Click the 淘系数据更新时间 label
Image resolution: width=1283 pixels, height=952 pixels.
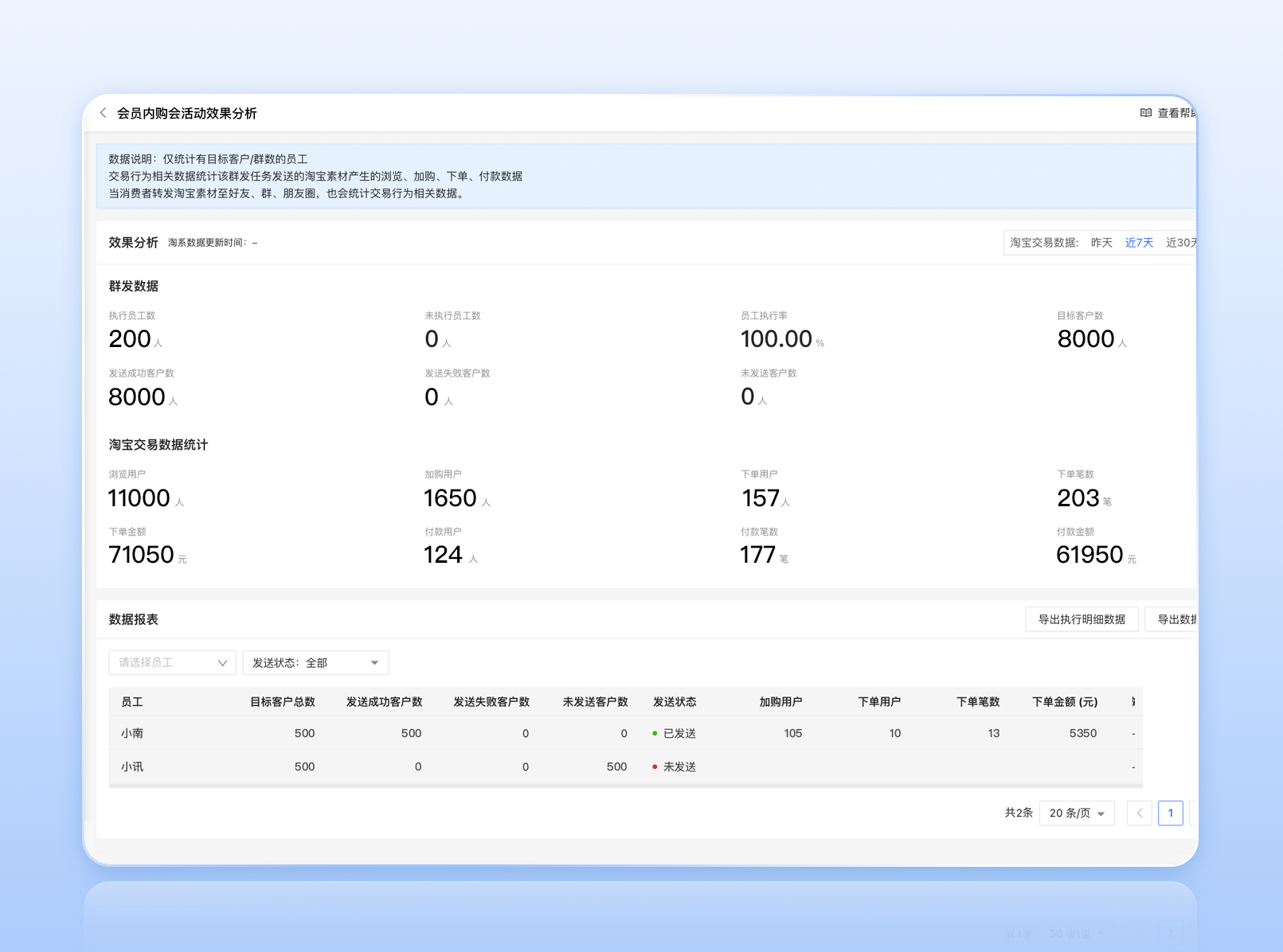point(207,243)
